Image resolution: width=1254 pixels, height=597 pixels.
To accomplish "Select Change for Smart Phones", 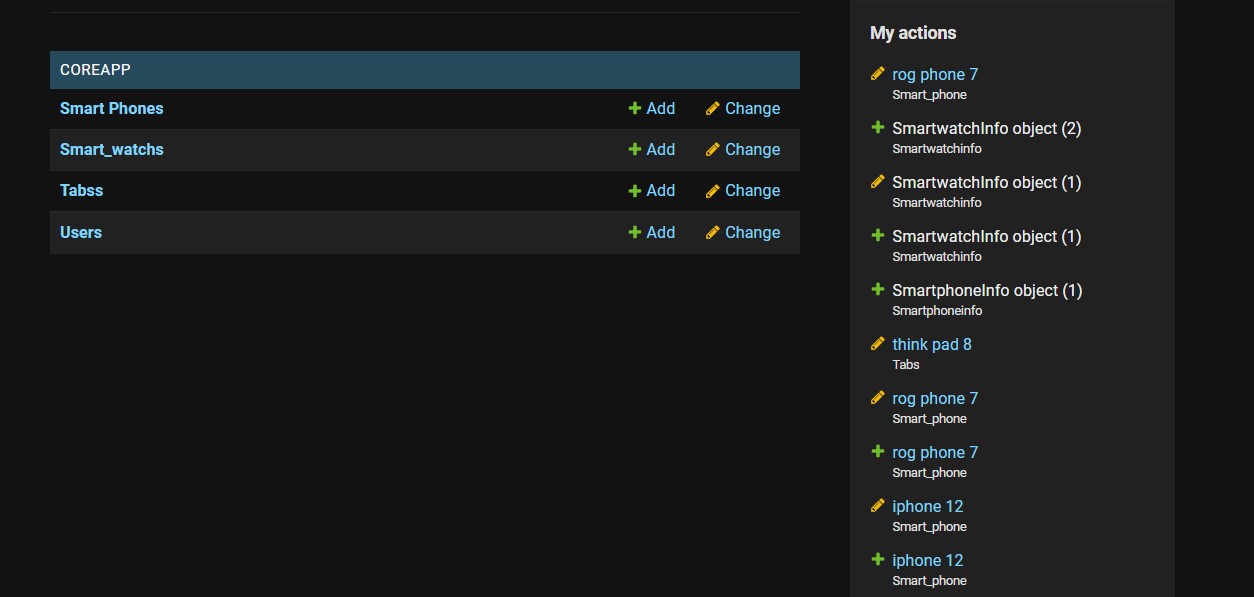I will coord(743,108).
